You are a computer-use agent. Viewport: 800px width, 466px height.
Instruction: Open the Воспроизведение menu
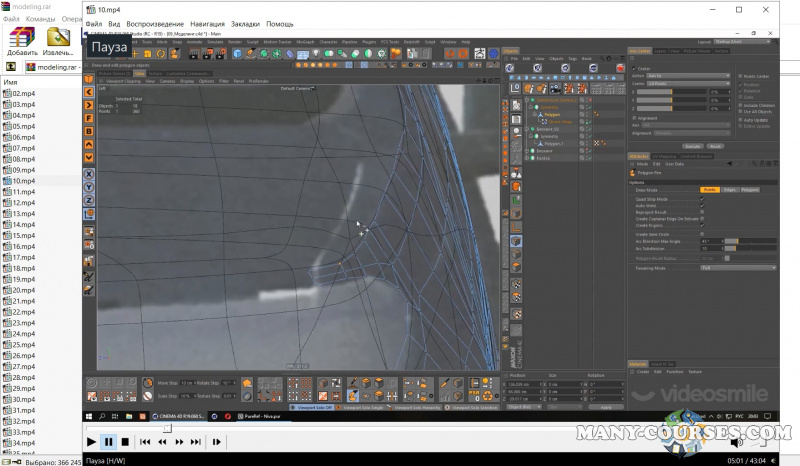coord(155,23)
